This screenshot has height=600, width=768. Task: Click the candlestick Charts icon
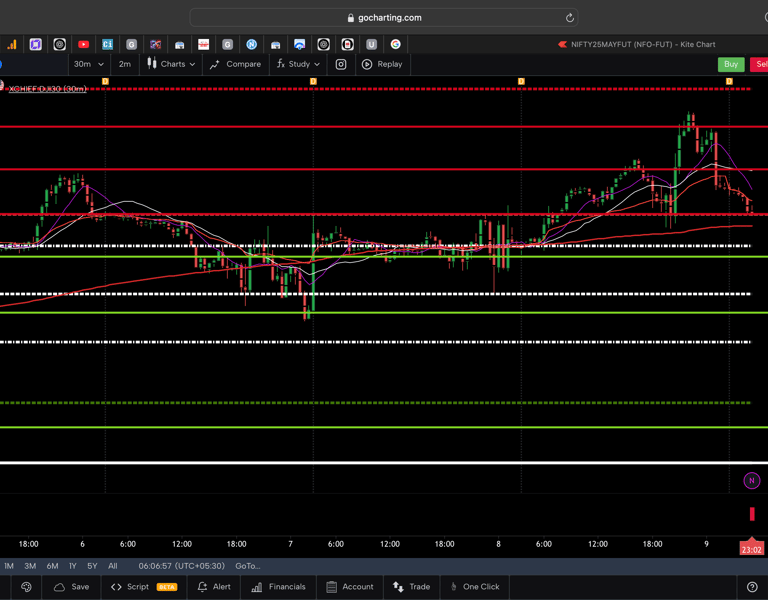[x=152, y=64]
